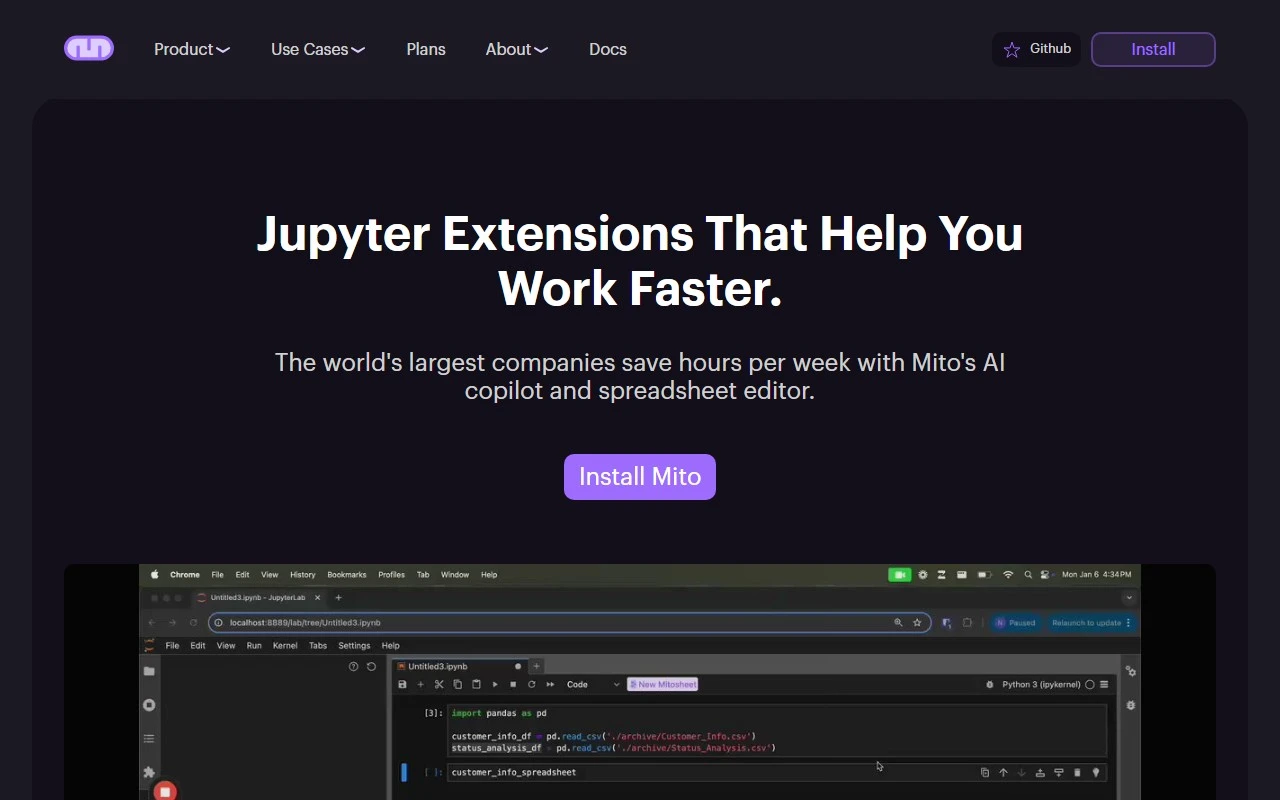Image resolution: width=1280 pixels, height=800 pixels.
Task: Click the Install button in the header
Action: coord(1153,49)
